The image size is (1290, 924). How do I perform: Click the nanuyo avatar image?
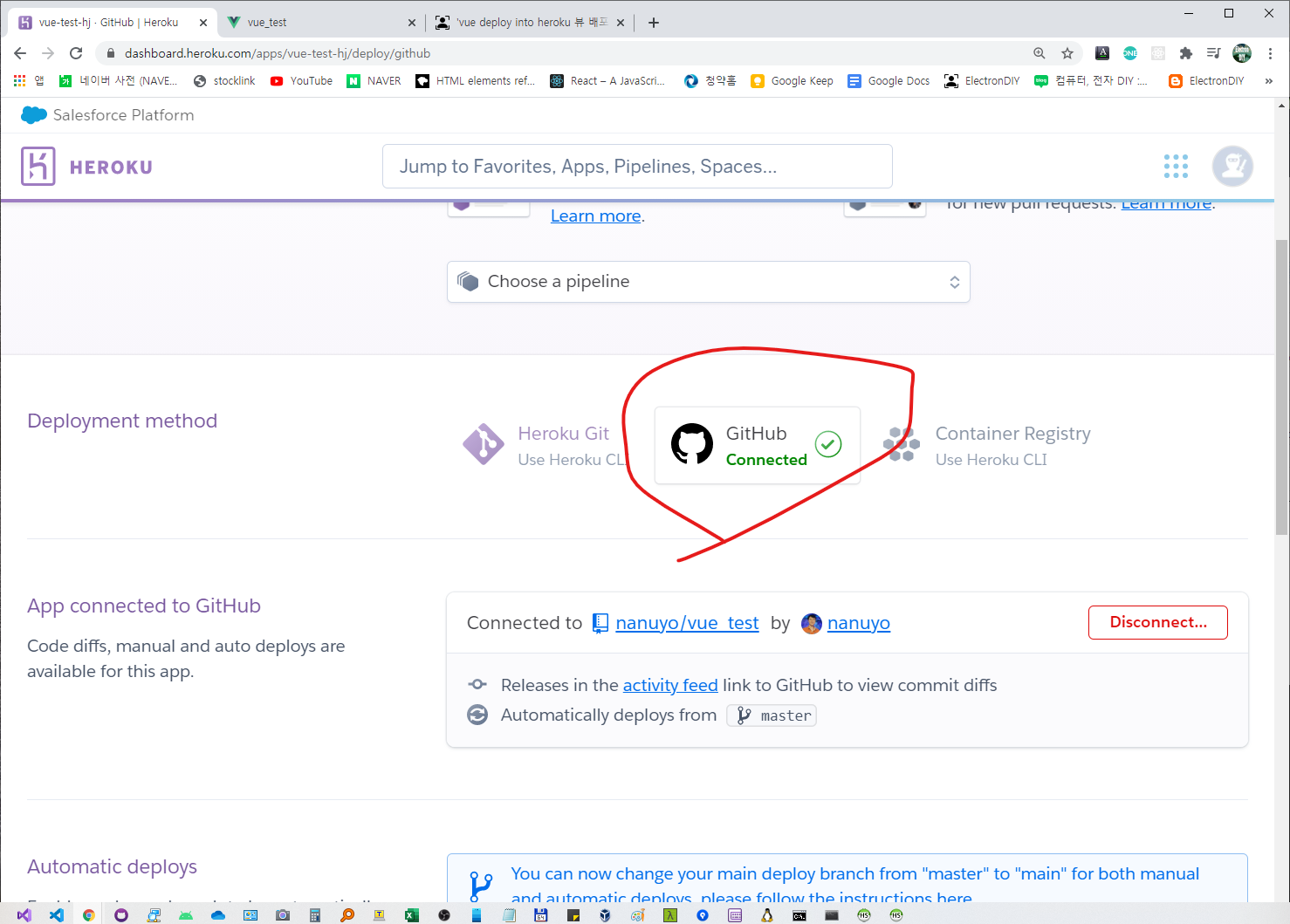(812, 624)
